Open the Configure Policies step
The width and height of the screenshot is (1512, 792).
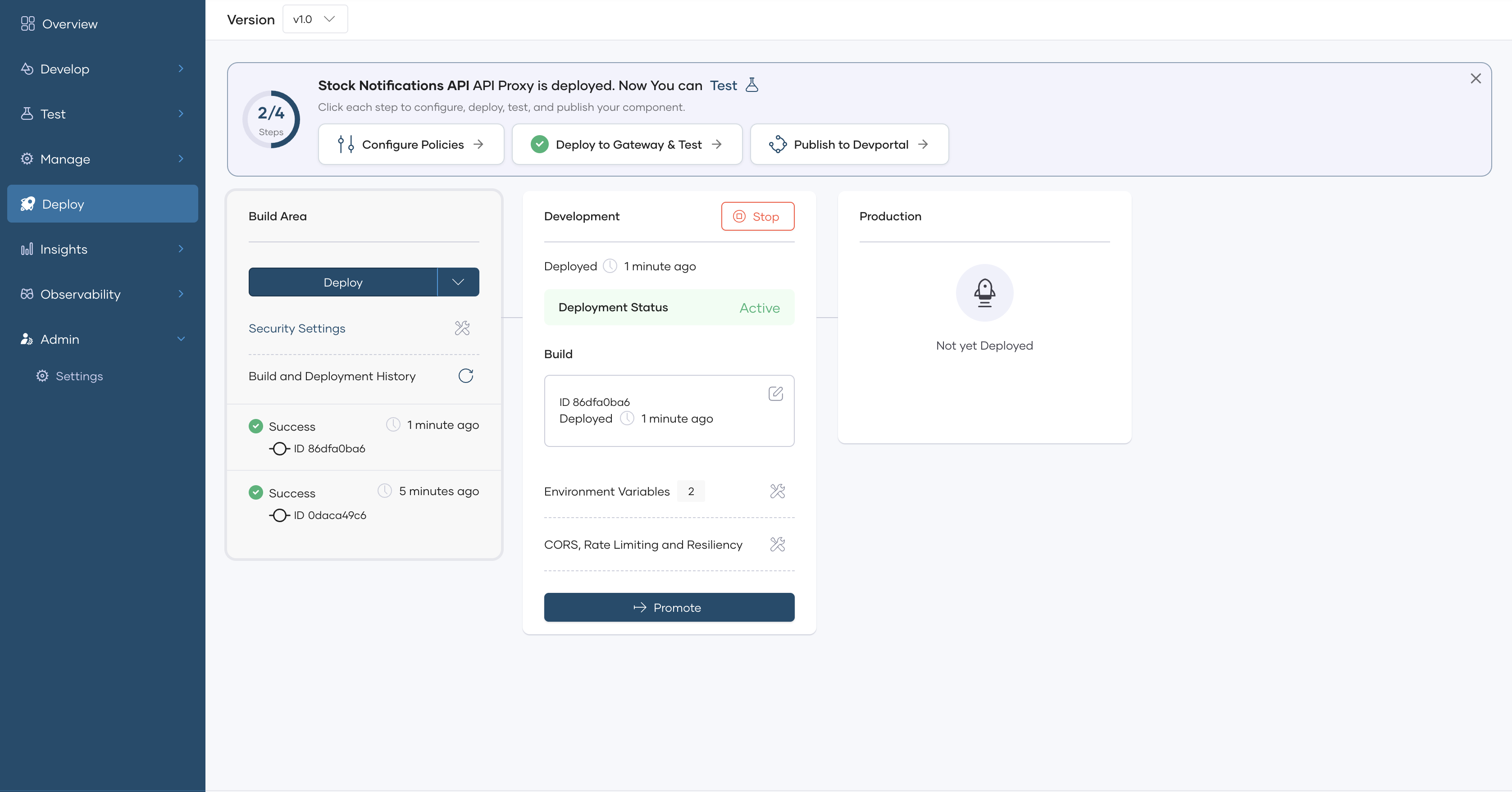click(411, 145)
